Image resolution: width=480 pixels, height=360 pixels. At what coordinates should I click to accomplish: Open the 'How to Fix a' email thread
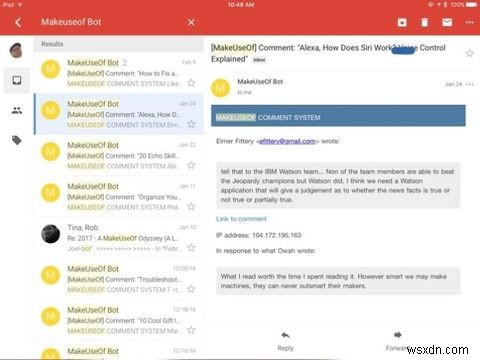click(x=119, y=73)
